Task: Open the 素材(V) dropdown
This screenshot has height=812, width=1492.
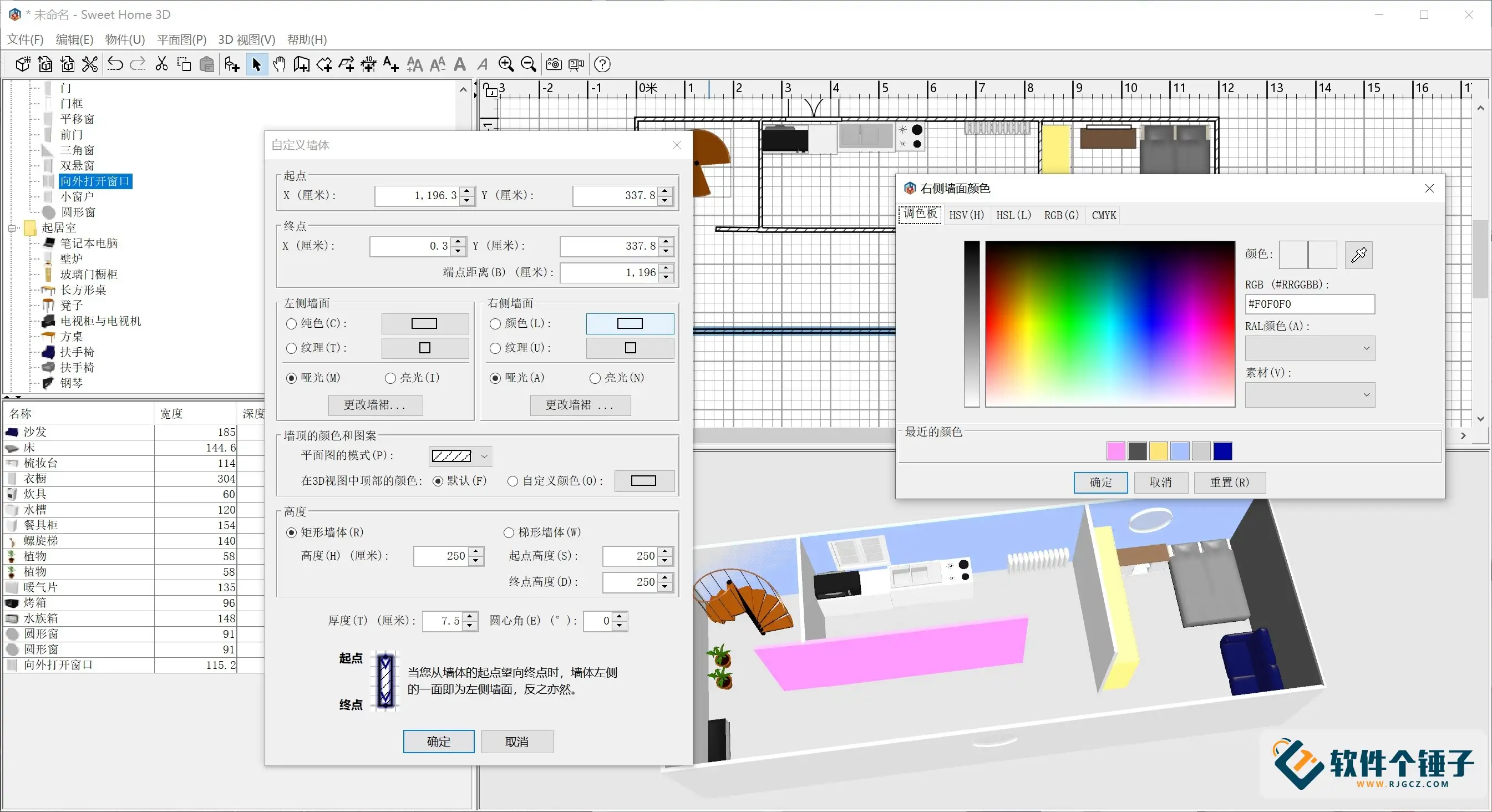Action: coord(1310,395)
